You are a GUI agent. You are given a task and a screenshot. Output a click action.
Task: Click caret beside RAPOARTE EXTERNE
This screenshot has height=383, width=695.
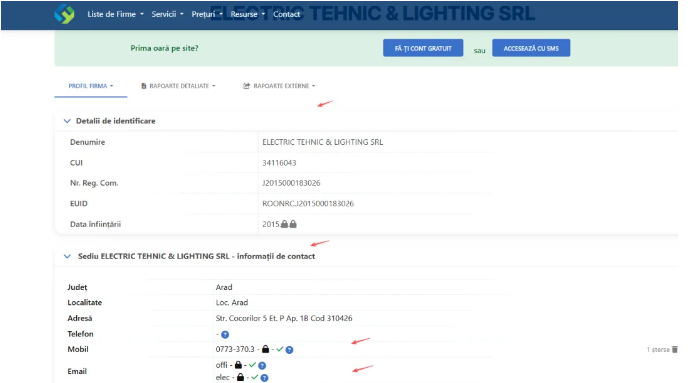pyautogui.click(x=313, y=86)
